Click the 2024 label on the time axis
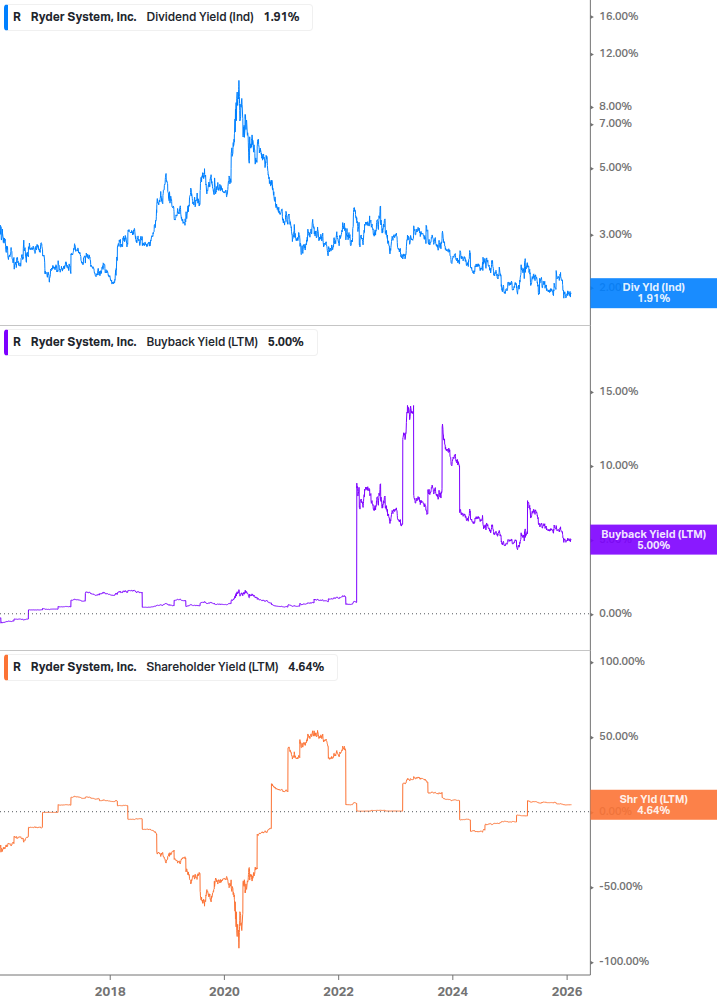Image resolution: width=717 pixels, height=1005 pixels. tap(452, 992)
